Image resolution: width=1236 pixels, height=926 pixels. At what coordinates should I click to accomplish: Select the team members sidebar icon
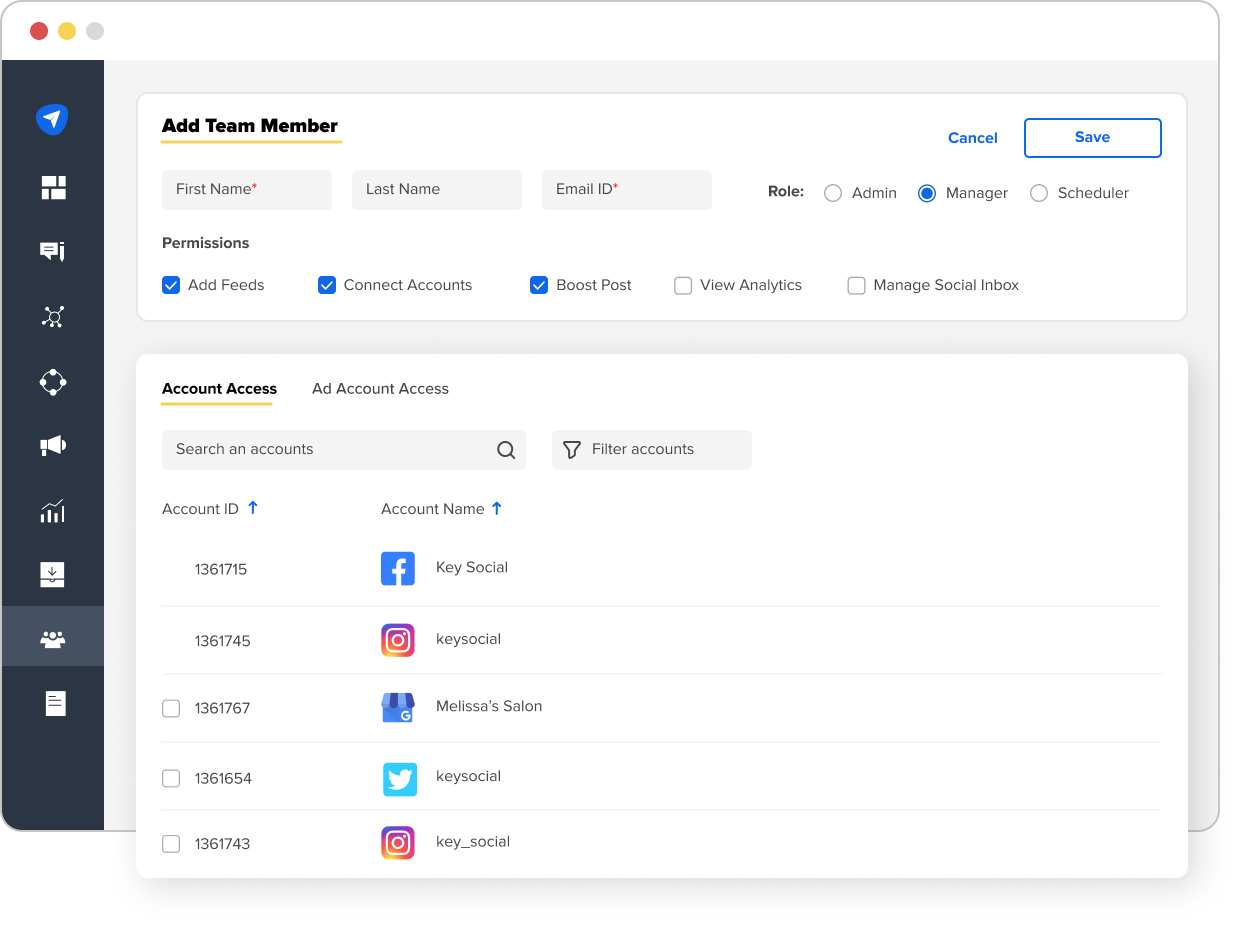(53, 638)
